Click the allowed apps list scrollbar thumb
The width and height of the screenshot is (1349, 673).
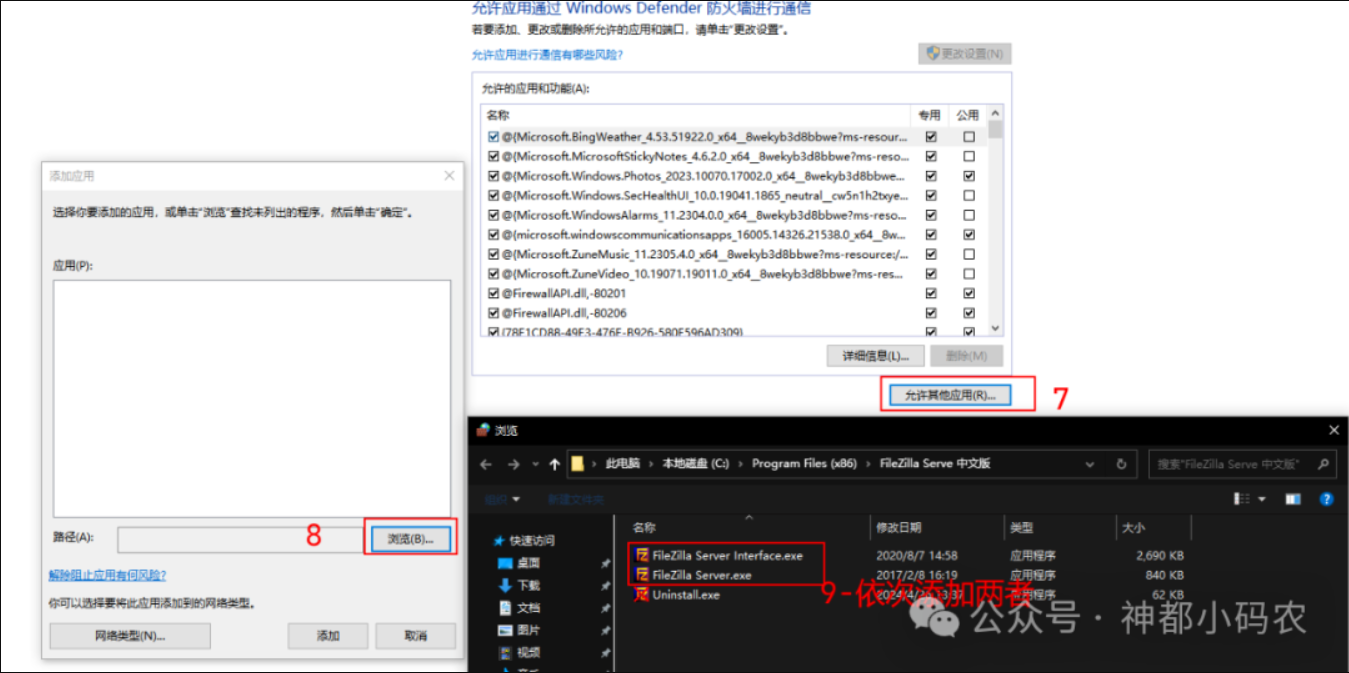click(x=995, y=131)
